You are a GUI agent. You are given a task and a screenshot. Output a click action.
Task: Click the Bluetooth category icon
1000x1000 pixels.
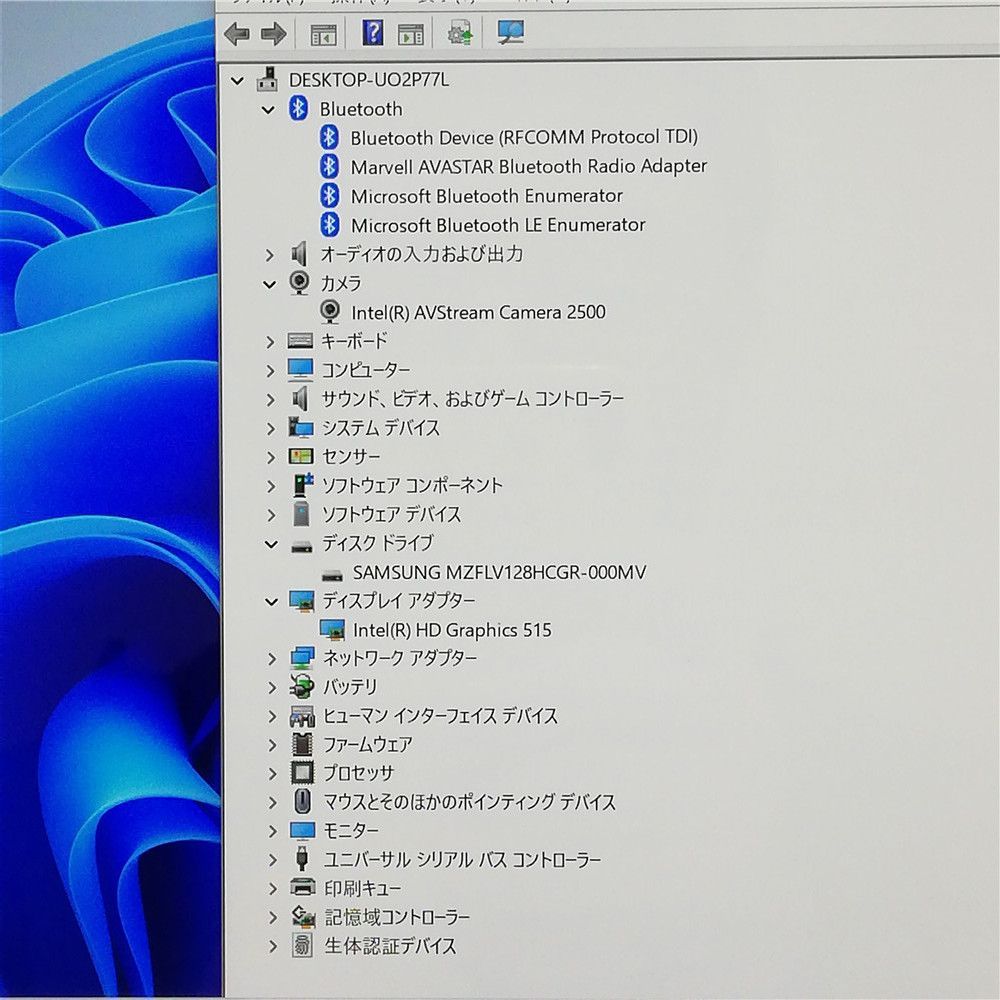point(298,108)
